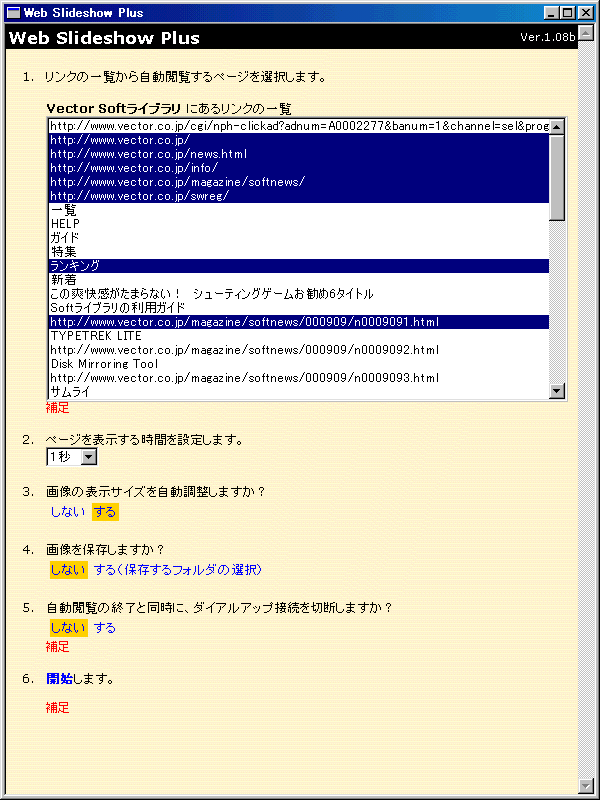Select the シューティングゲームお勧め6タイトル entry

click(299, 294)
